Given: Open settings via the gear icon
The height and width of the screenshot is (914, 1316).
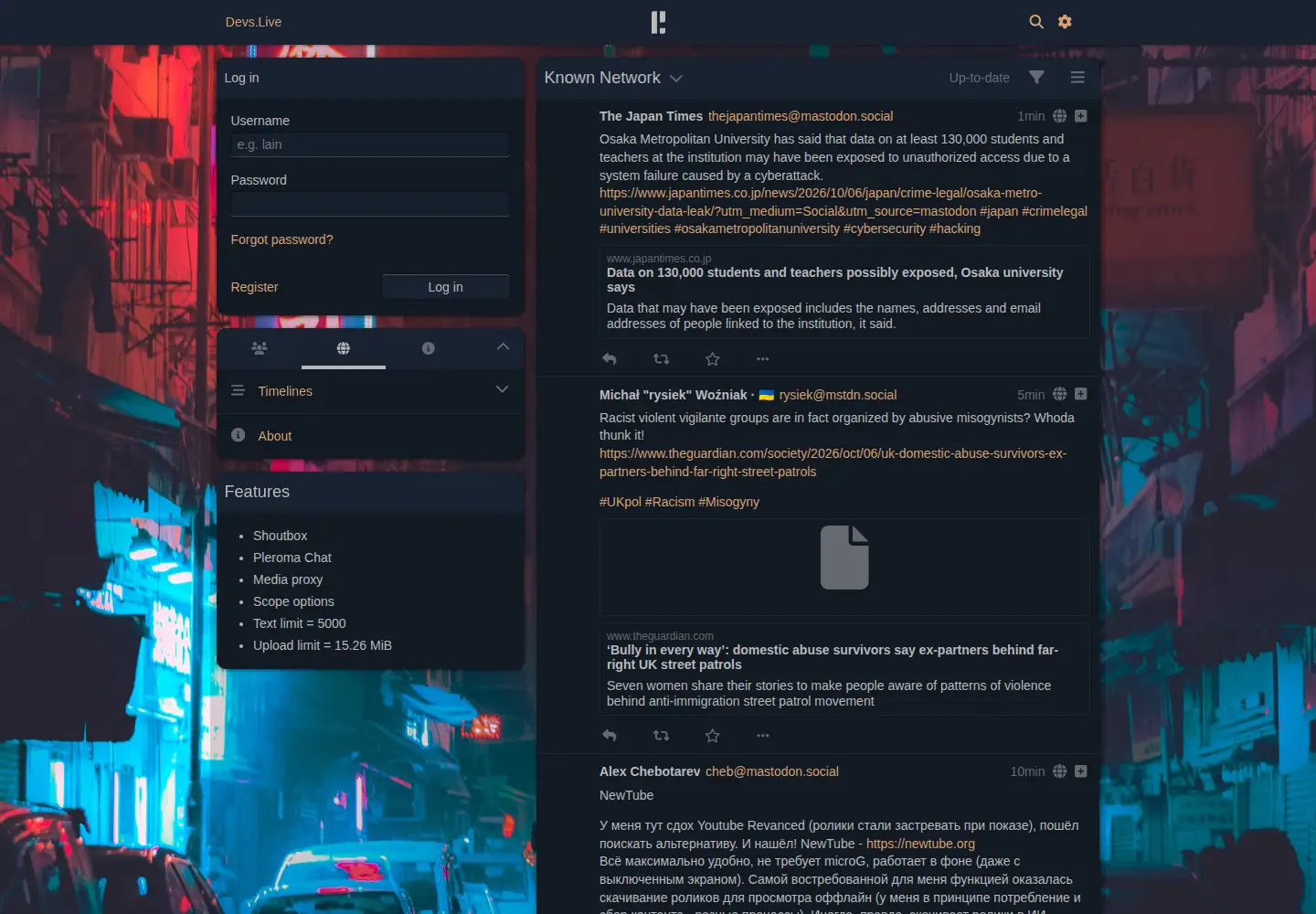Looking at the screenshot, I should click(1065, 22).
